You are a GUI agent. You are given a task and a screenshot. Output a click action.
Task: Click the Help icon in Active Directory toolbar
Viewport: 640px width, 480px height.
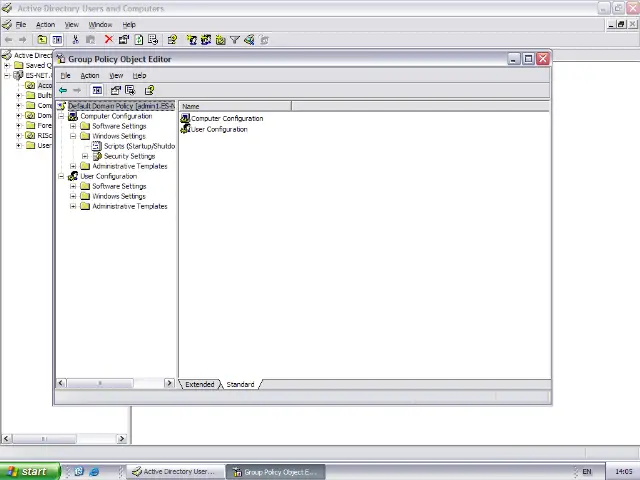click(x=172, y=40)
